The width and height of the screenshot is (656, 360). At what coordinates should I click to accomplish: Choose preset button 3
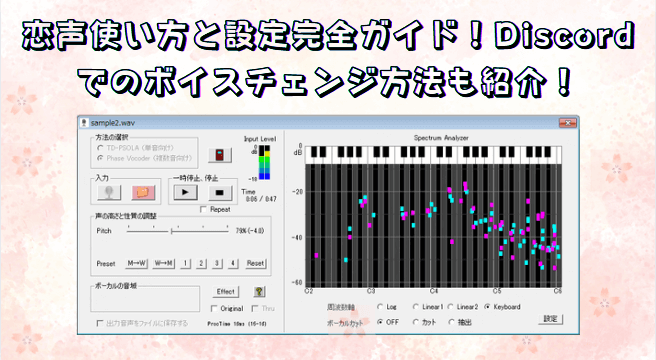coord(217,263)
